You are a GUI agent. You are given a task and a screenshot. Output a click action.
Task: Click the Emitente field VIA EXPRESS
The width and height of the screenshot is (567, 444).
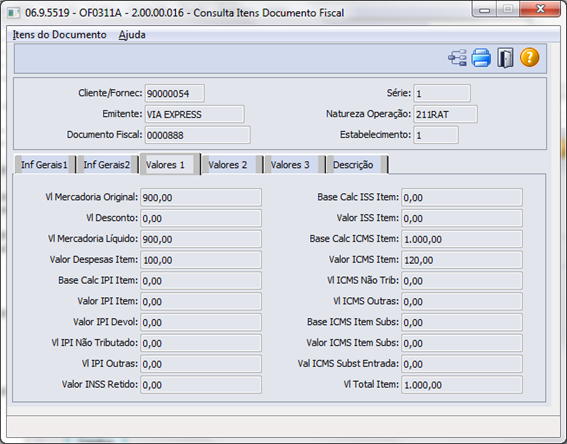(195, 115)
